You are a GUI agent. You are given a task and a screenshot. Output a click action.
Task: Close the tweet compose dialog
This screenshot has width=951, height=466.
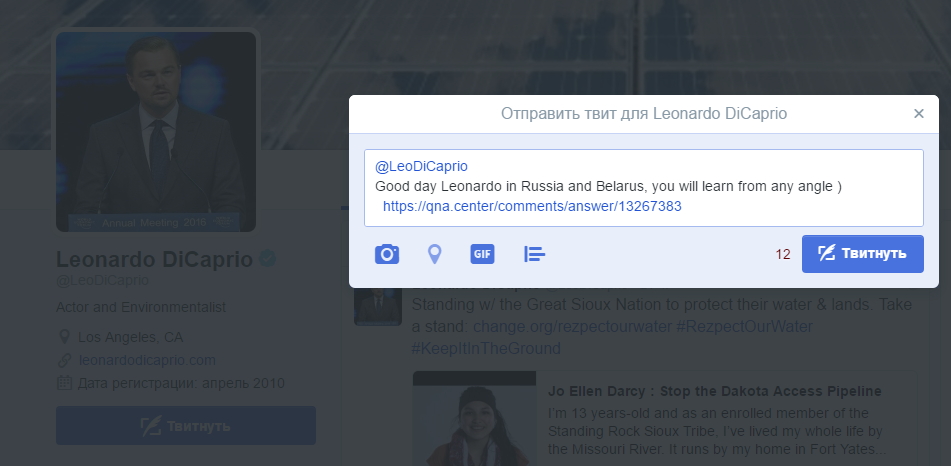(x=919, y=113)
